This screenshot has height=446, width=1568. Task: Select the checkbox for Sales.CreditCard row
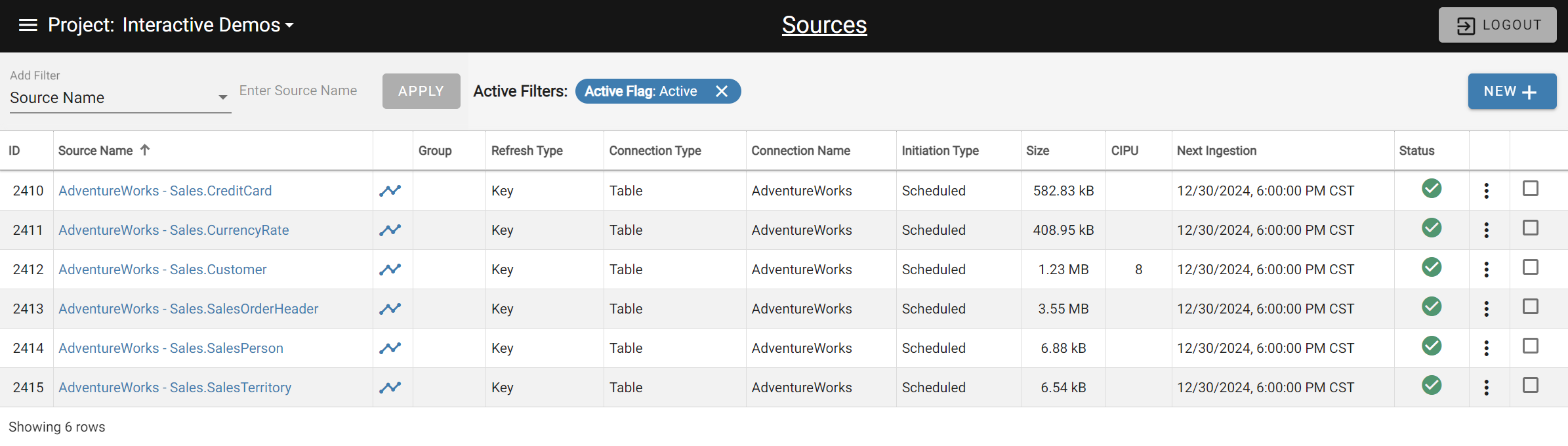[x=1530, y=189]
